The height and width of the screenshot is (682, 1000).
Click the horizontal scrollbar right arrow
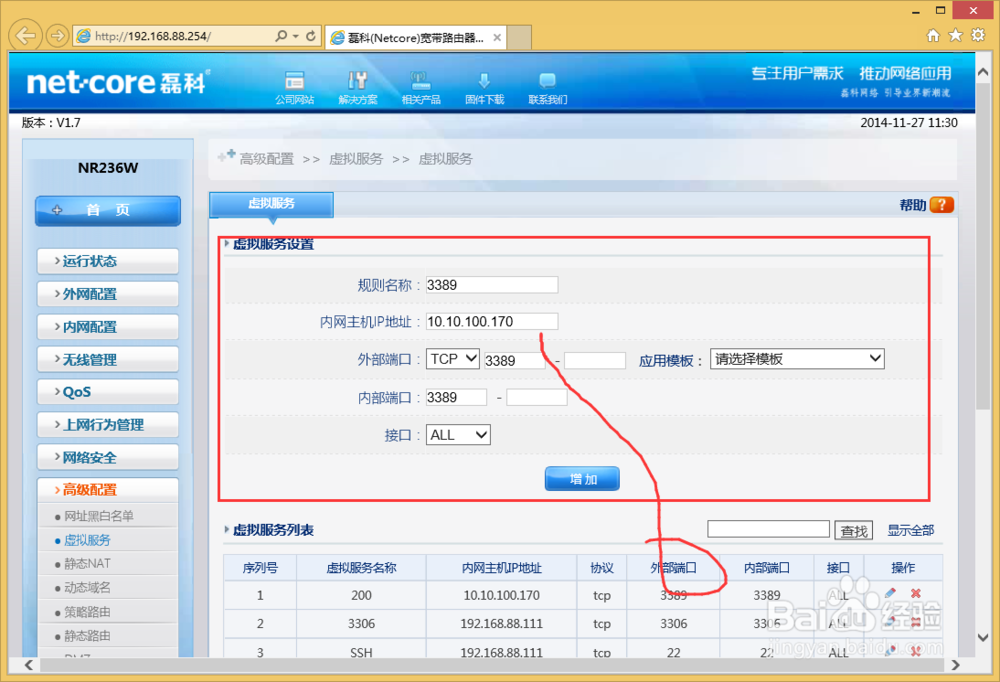coord(955,665)
